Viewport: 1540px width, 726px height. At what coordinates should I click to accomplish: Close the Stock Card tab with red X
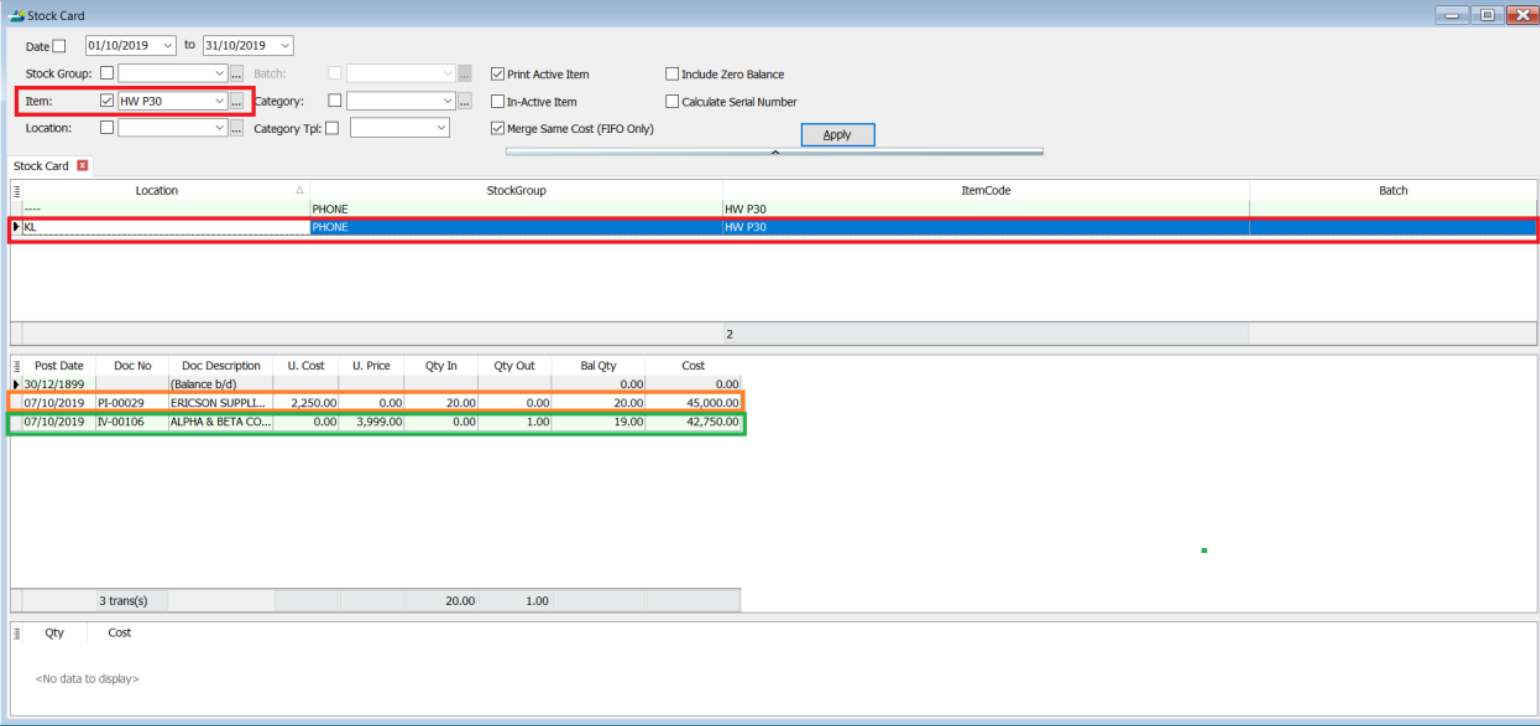[x=83, y=166]
